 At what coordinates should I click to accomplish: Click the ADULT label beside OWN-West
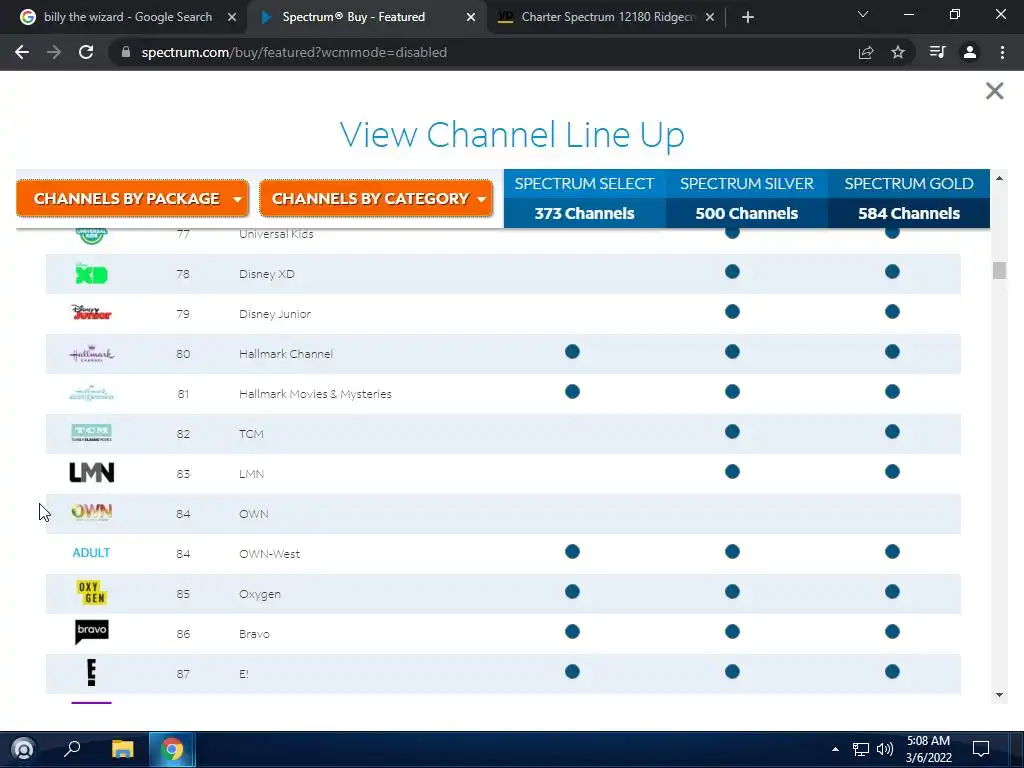coord(91,553)
